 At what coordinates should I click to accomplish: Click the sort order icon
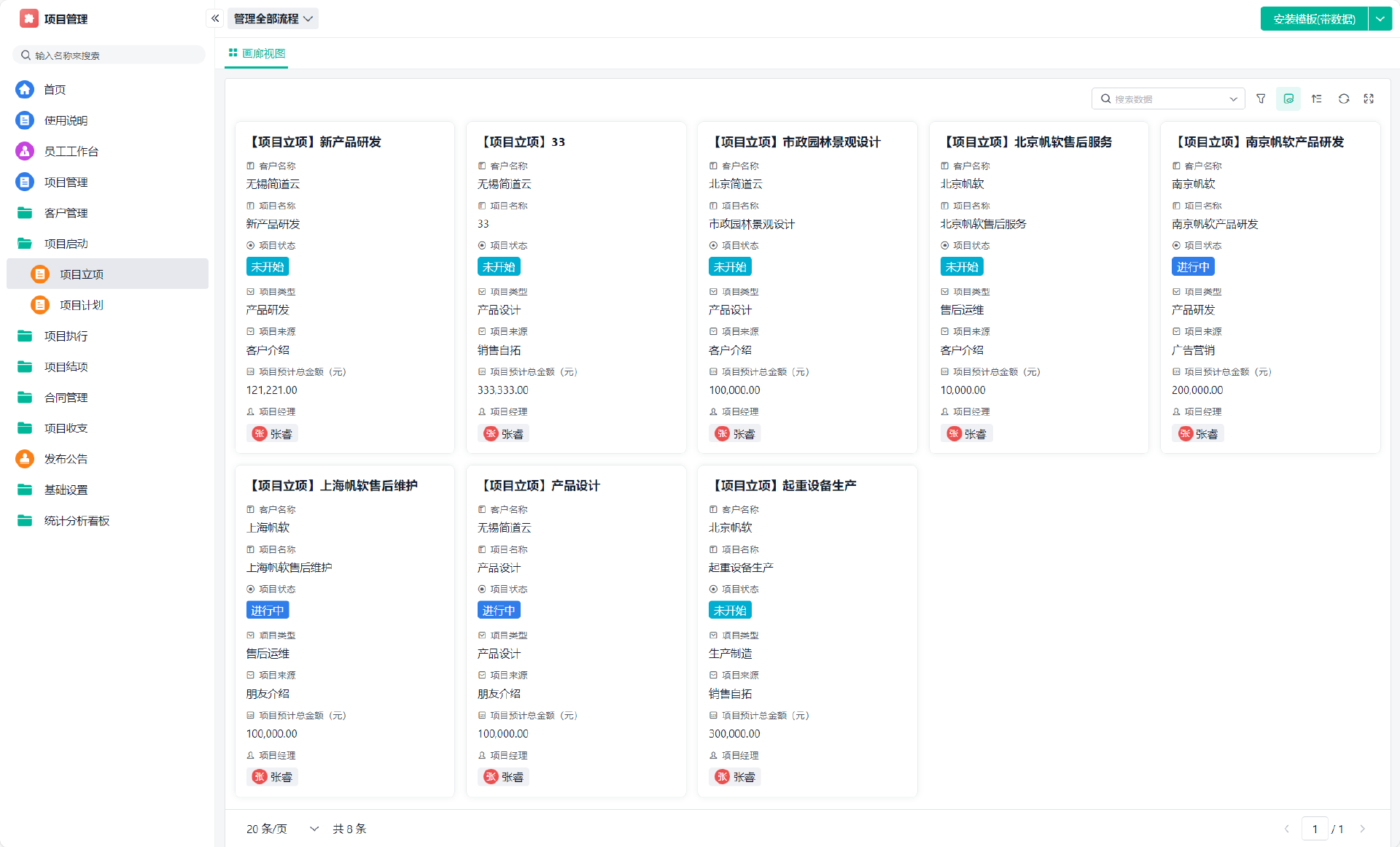[x=1316, y=98]
